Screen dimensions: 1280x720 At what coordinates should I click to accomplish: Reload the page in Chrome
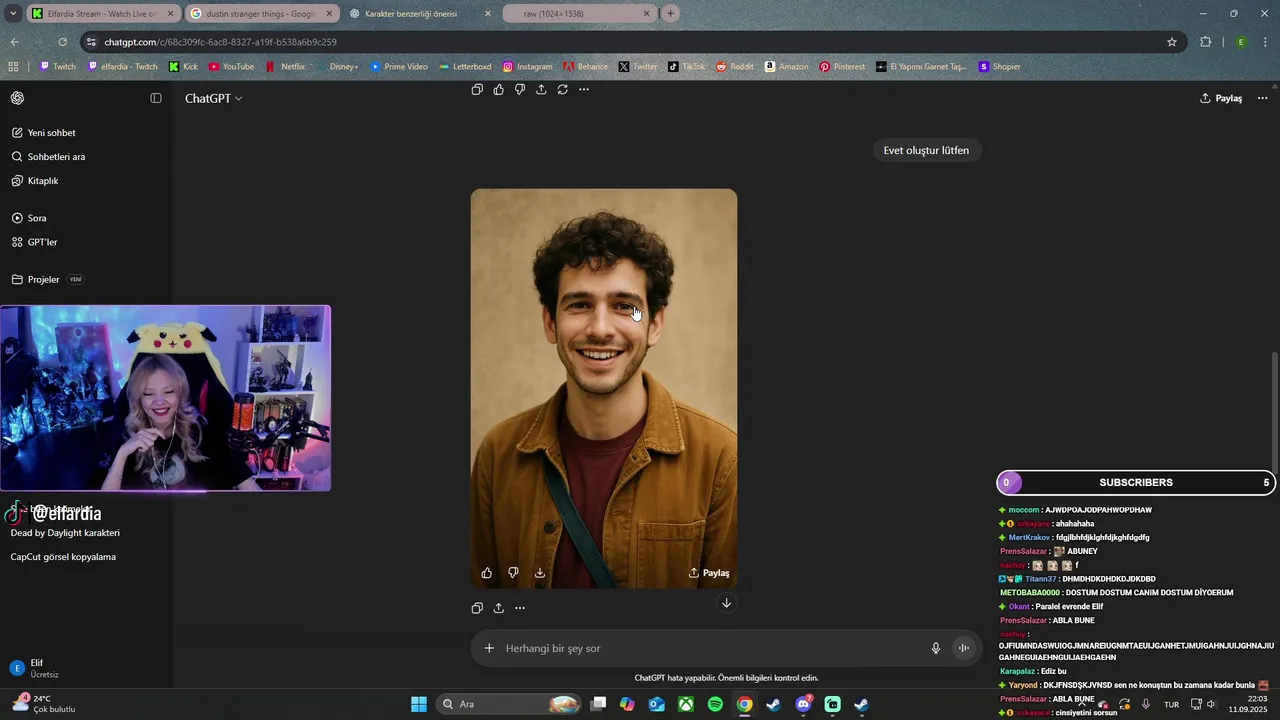coord(63,42)
